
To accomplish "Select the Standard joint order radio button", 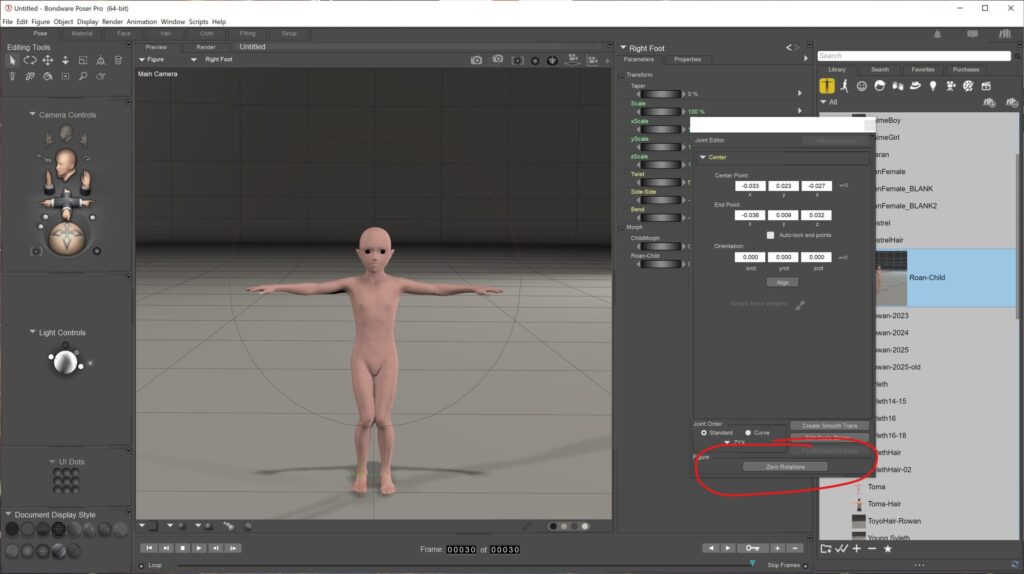I will point(703,433).
